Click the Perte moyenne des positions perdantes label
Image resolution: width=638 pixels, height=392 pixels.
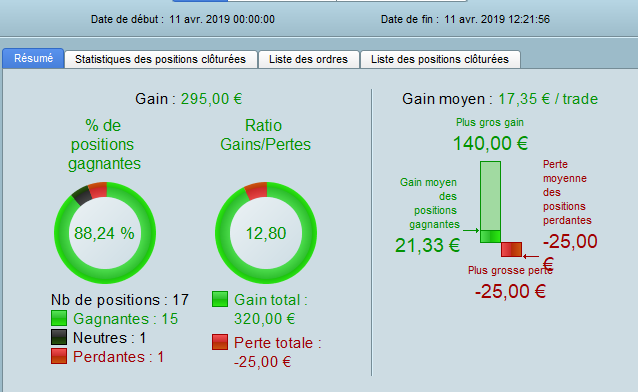(x=567, y=192)
